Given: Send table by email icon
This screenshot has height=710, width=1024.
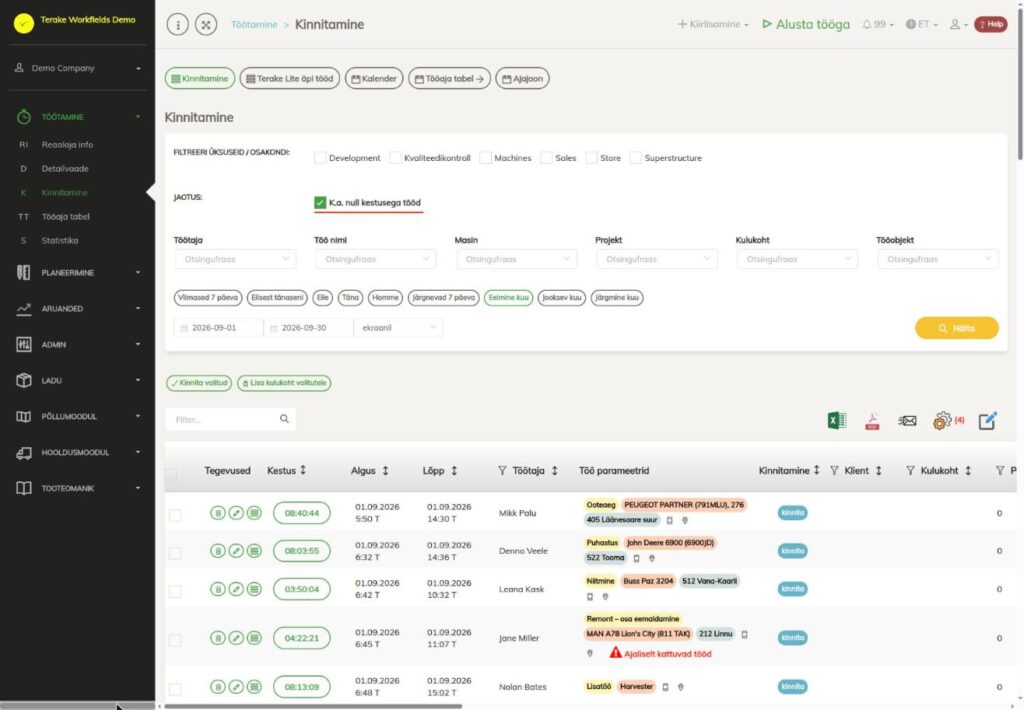Looking at the screenshot, I should (907, 421).
